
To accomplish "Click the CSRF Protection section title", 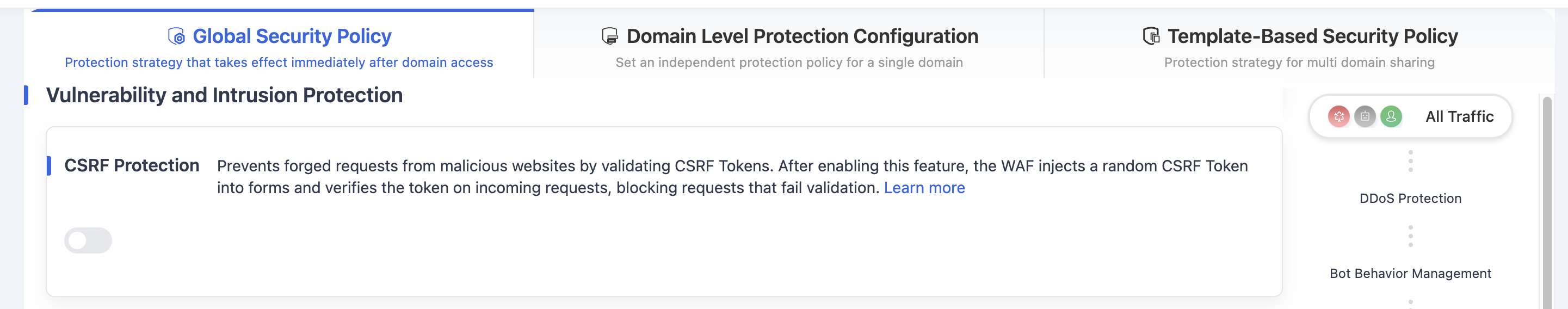I will pos(132,165).
